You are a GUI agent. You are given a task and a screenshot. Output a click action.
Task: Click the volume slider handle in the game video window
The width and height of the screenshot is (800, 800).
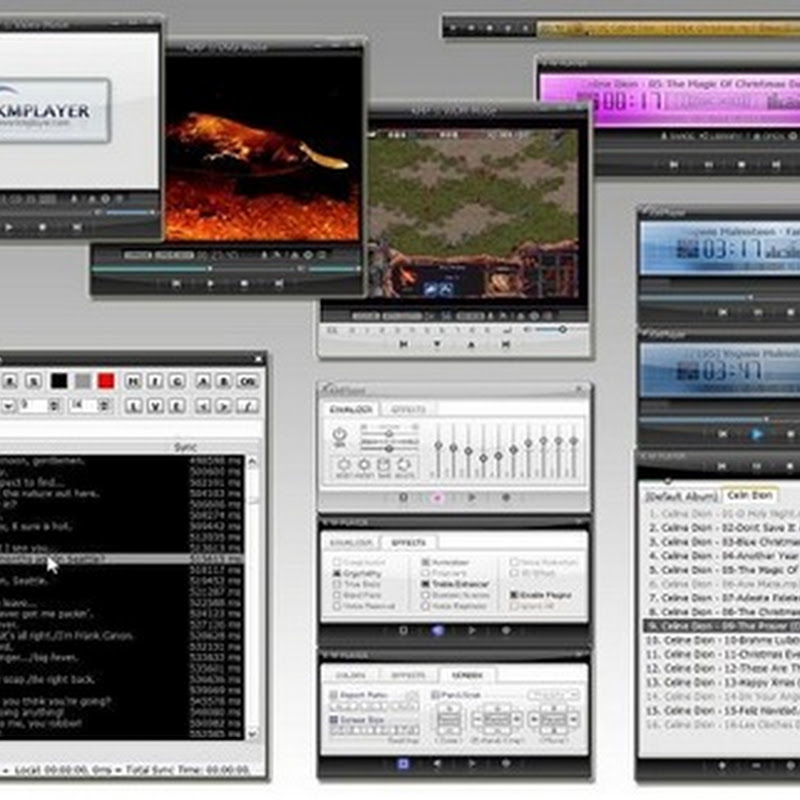click(562, 330)
